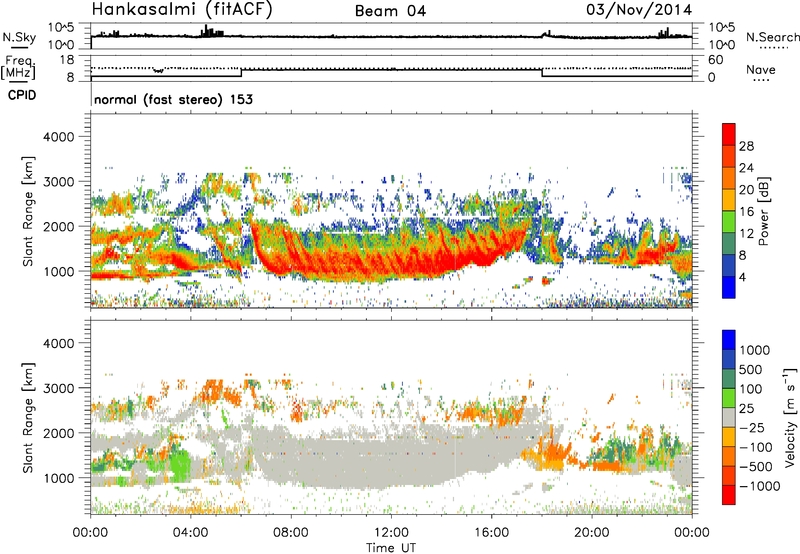Viewport: 800px width, 554px height.
Task: Click the '08:00' time axis label
Action: point(291,533)
